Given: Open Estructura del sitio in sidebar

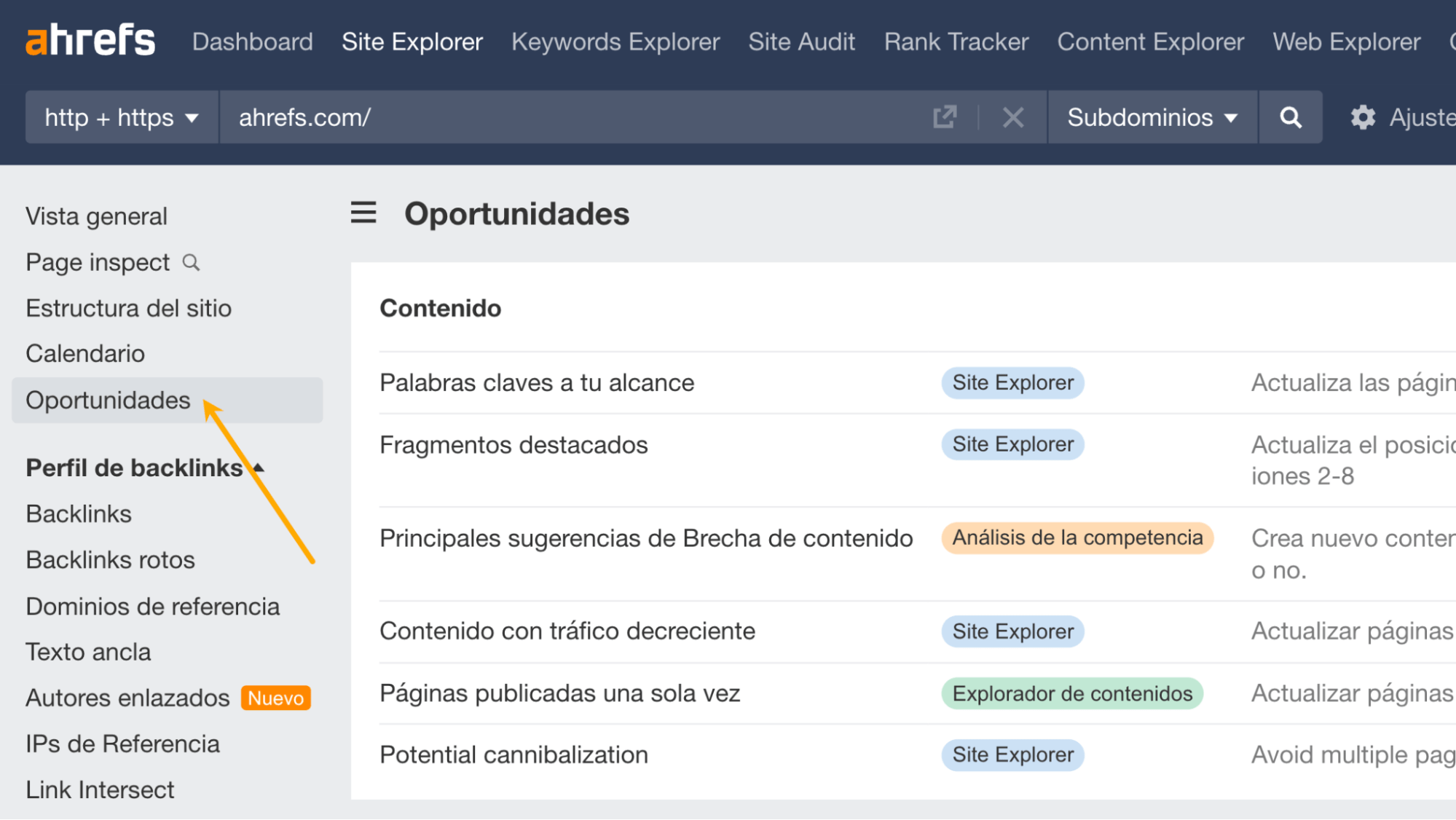Looking at the screenshot, I should [x=128, y=308].
